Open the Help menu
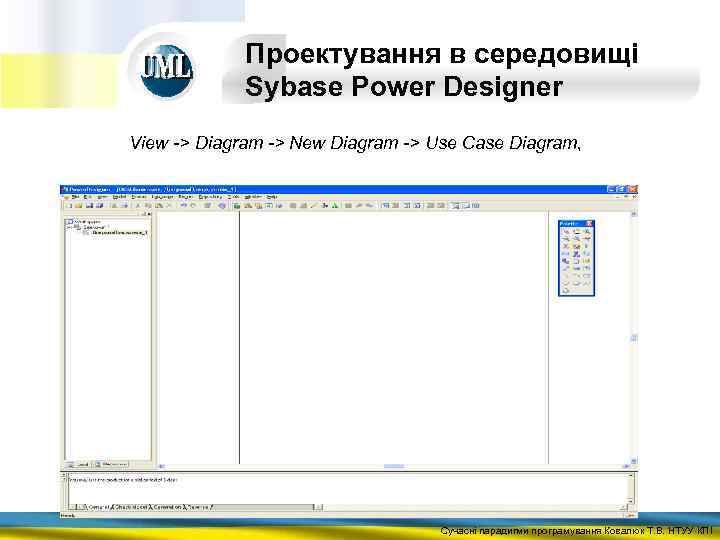The width and height of the screenshot is (720, 540). tap(272, 197)
